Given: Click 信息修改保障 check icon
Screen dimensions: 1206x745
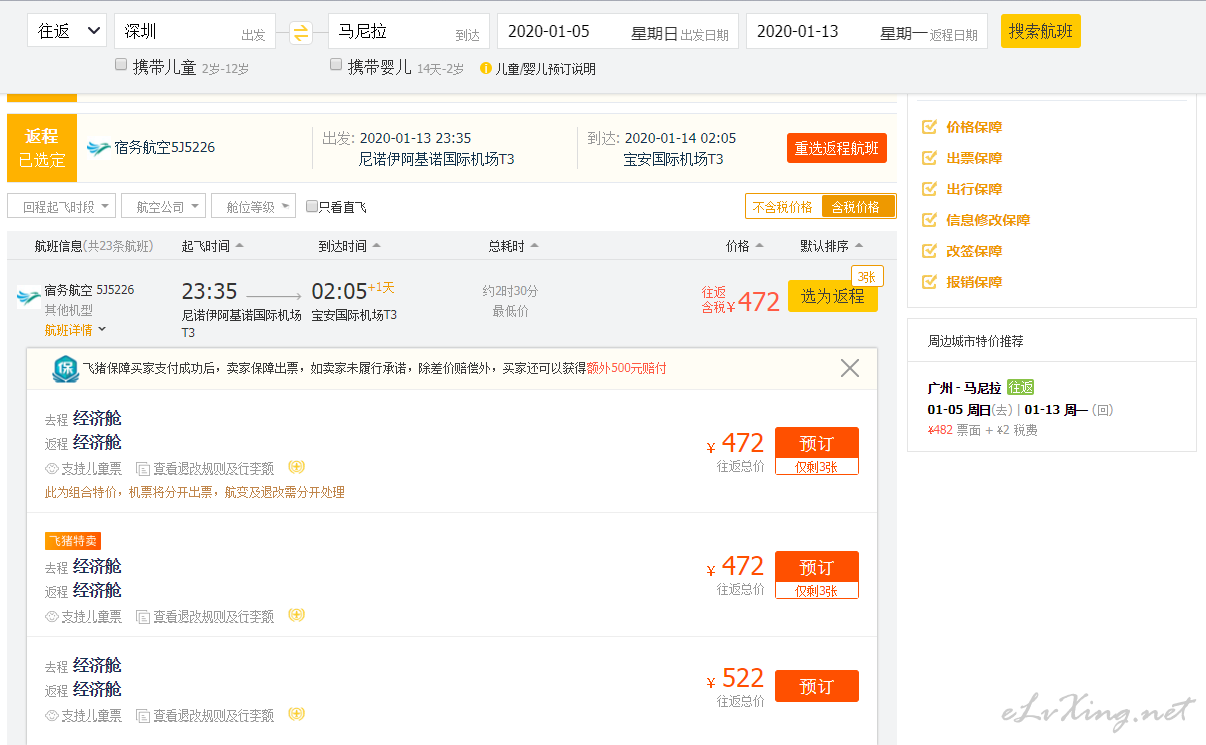Looking at the screenshot, I should (929, 220).
